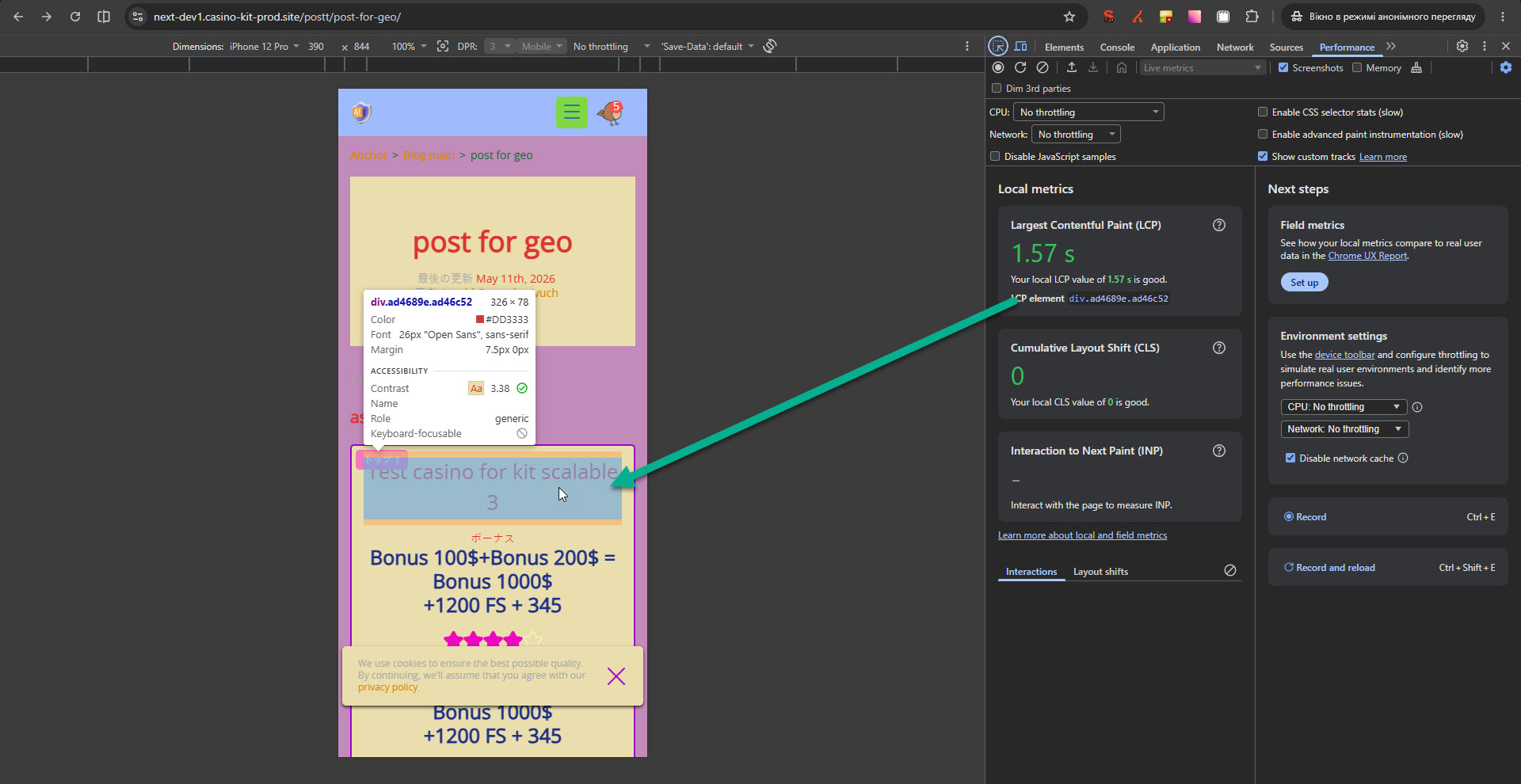Open the device toolbar No throttling dropdown
Screen dimensions: 1521x784
click(x=611, y=46)
